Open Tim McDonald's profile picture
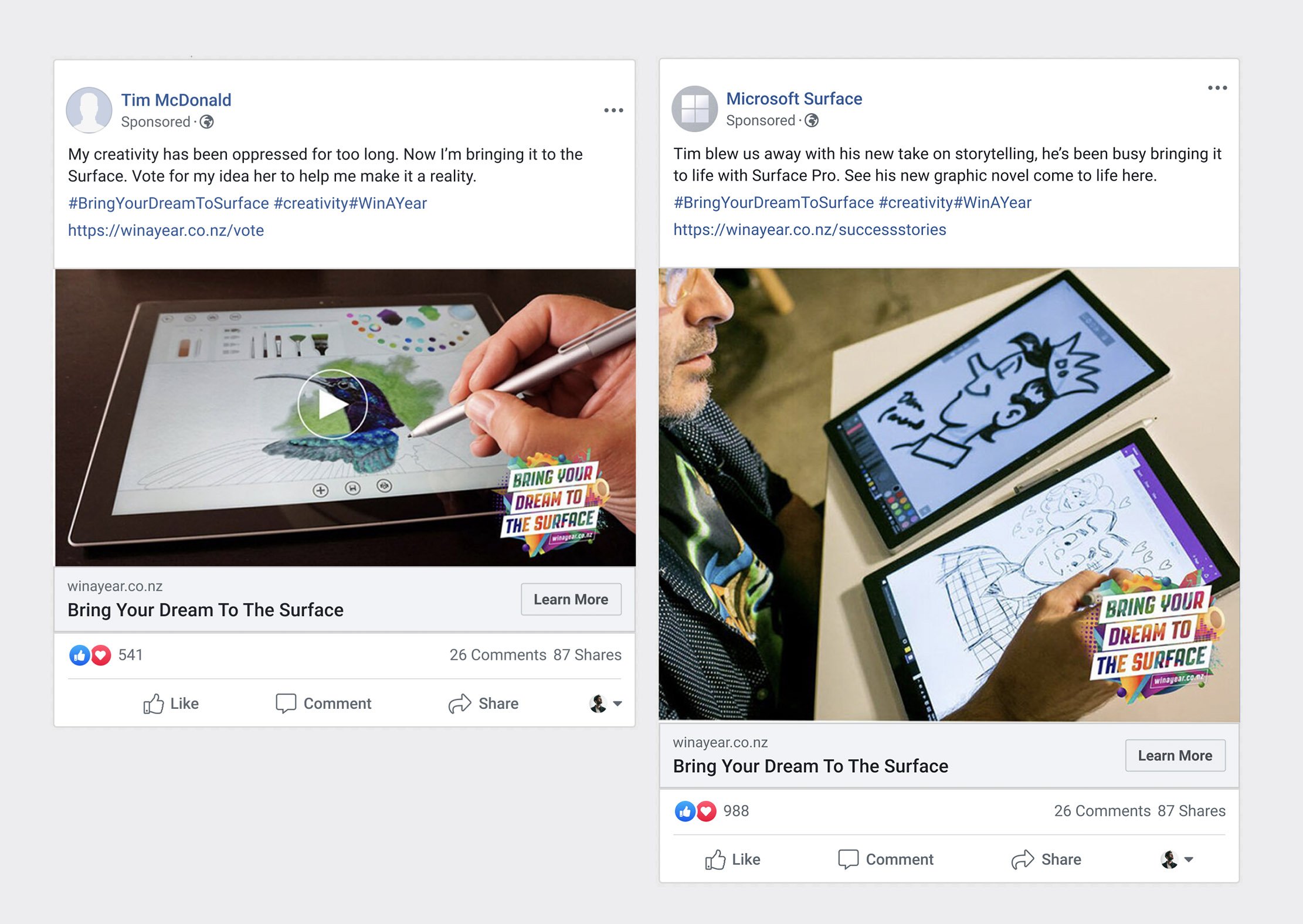Screen dimensions: 1303x924 [89, 110]
